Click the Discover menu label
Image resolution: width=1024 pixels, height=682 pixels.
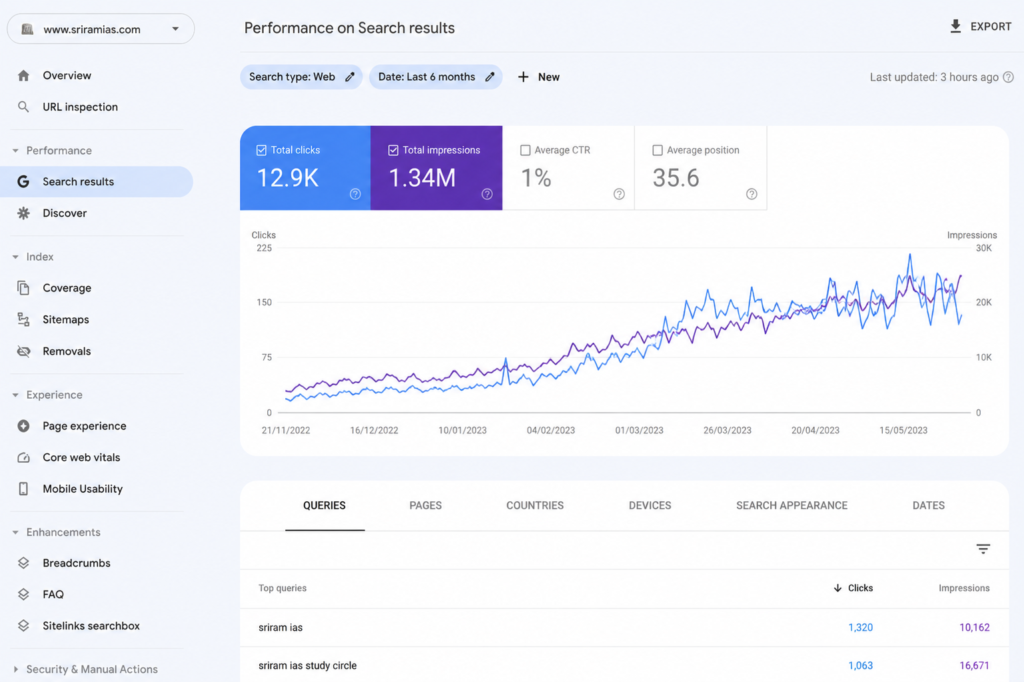(65, 213)
